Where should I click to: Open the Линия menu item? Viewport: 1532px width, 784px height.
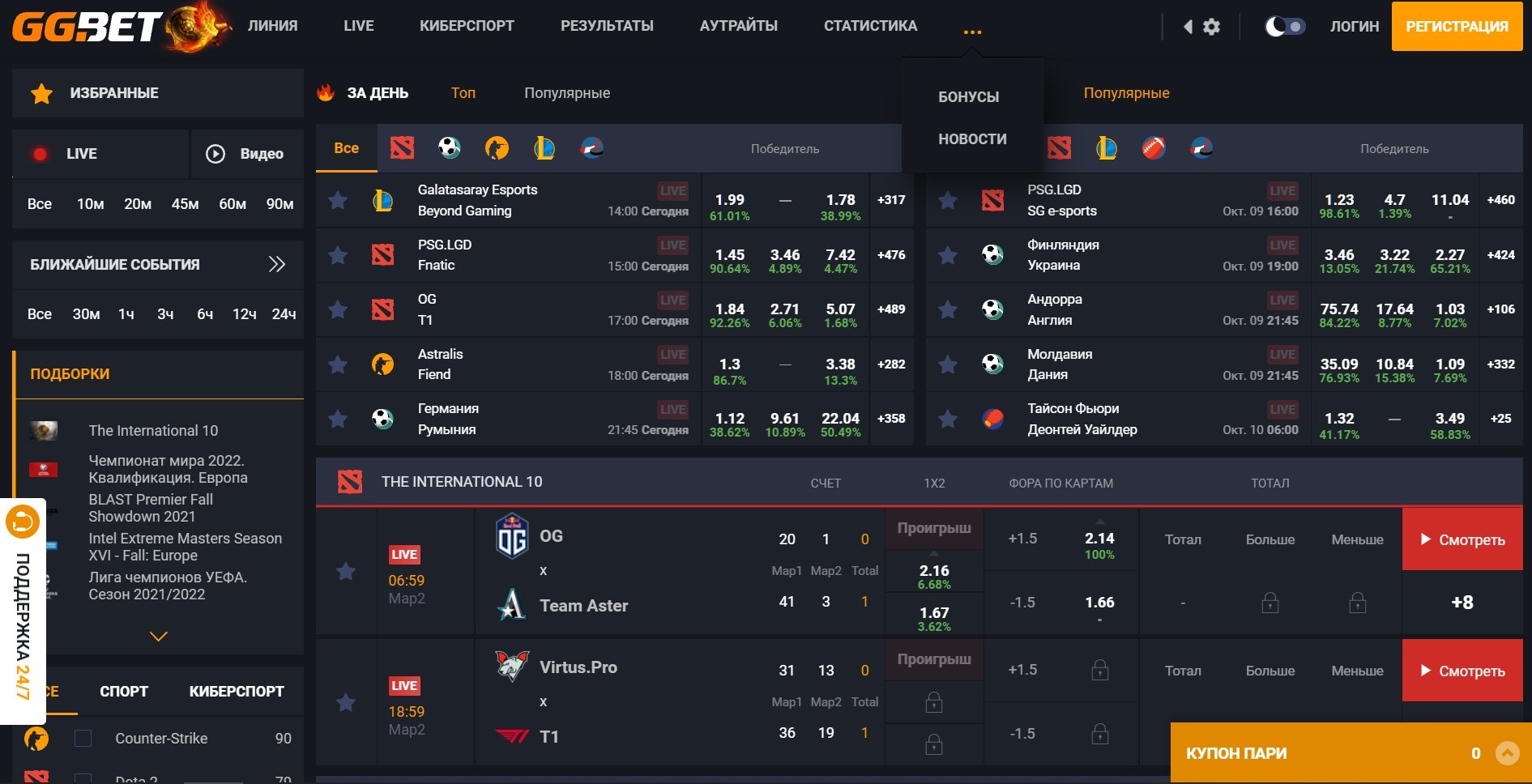(273, 26)
